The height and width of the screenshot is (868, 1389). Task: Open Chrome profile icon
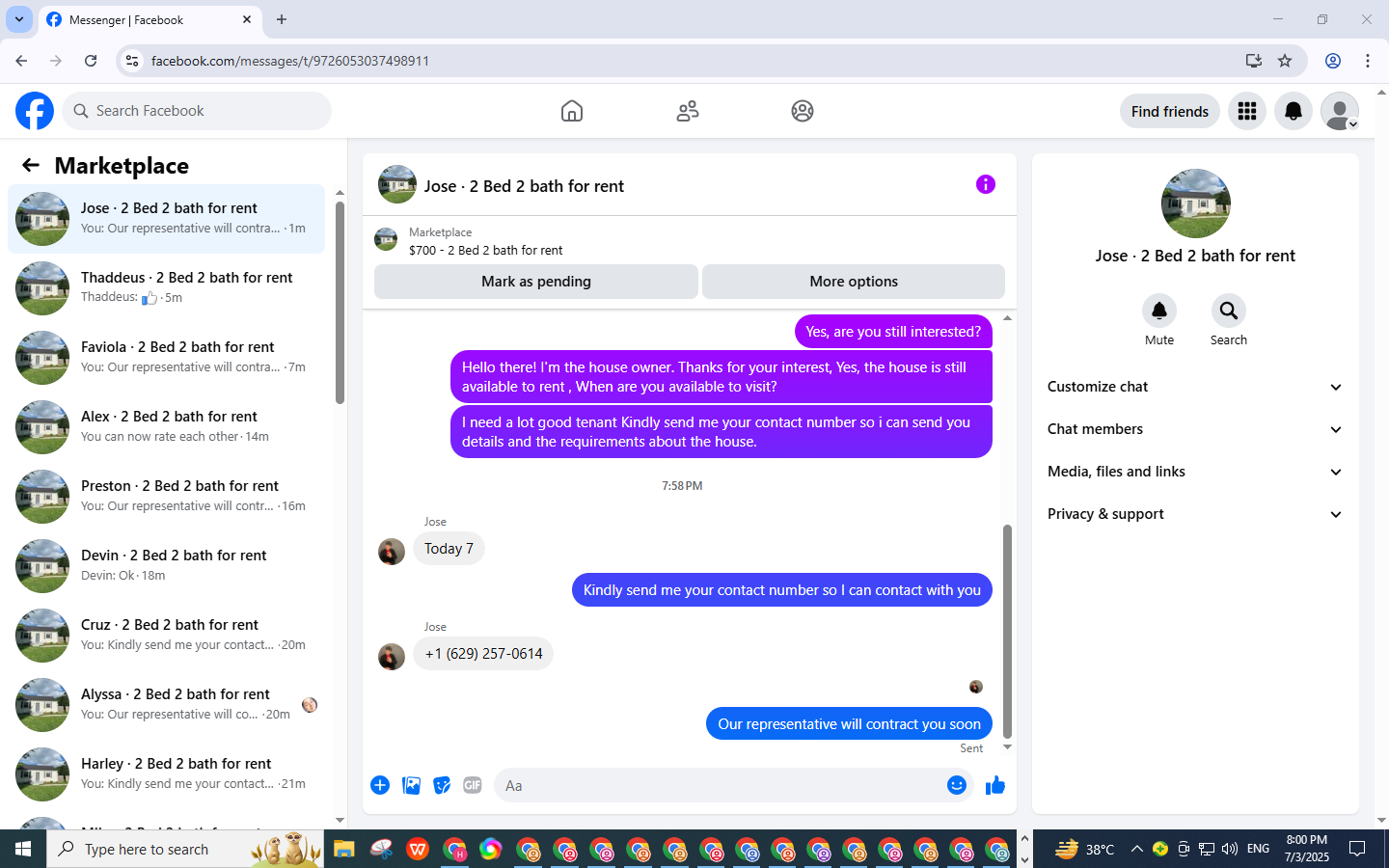point(1333,61)
